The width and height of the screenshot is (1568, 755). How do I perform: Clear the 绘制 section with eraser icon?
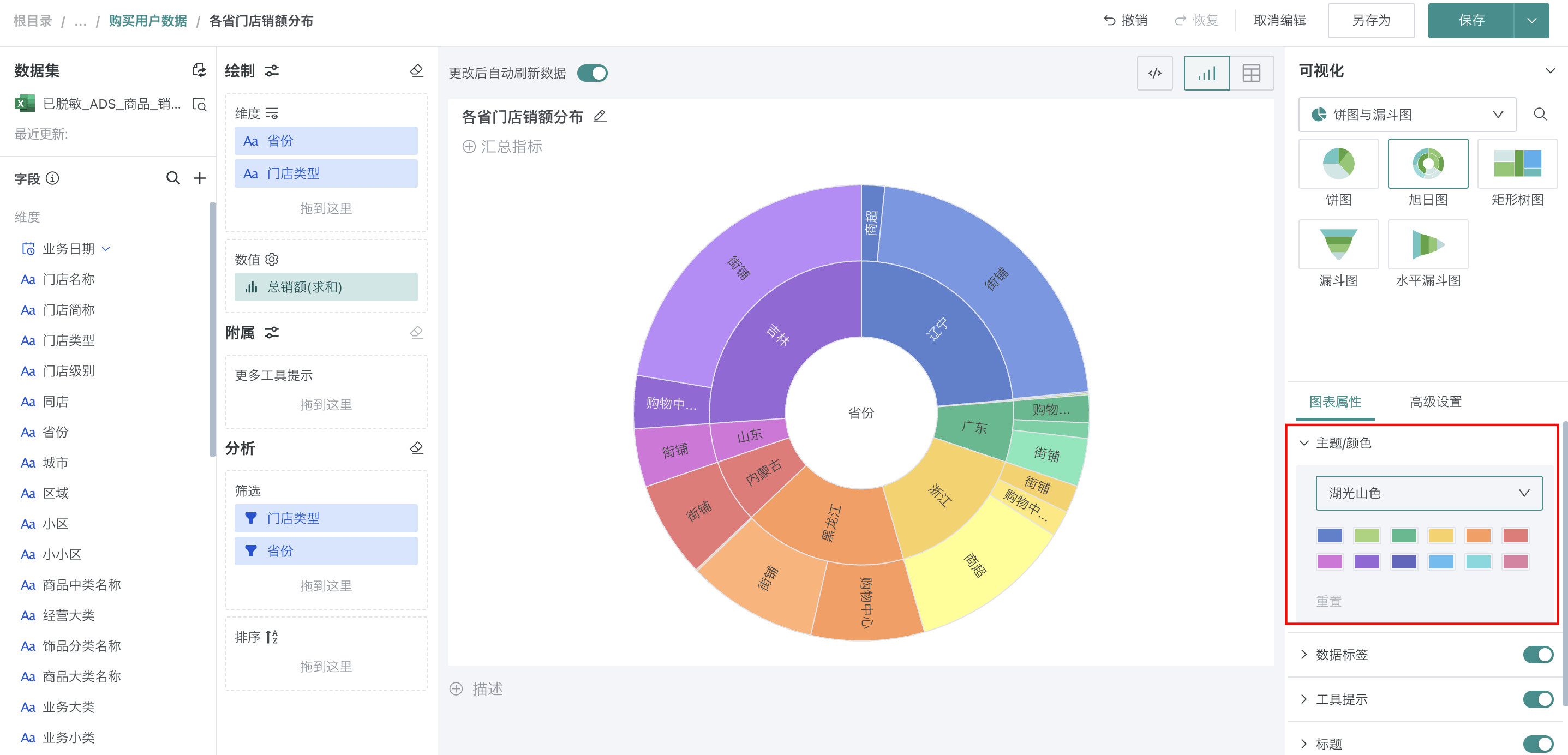click(x=416, y=70)
